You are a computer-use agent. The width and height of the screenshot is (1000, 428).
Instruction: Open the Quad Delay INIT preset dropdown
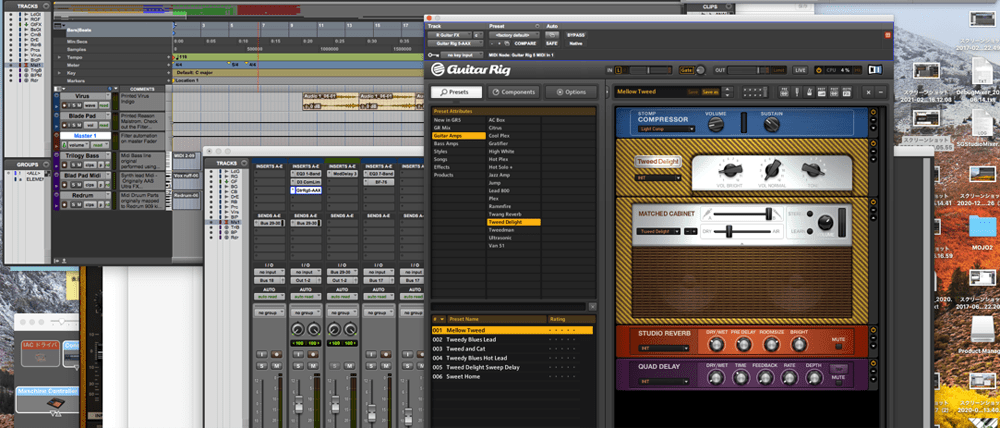(x=663, y=381)
